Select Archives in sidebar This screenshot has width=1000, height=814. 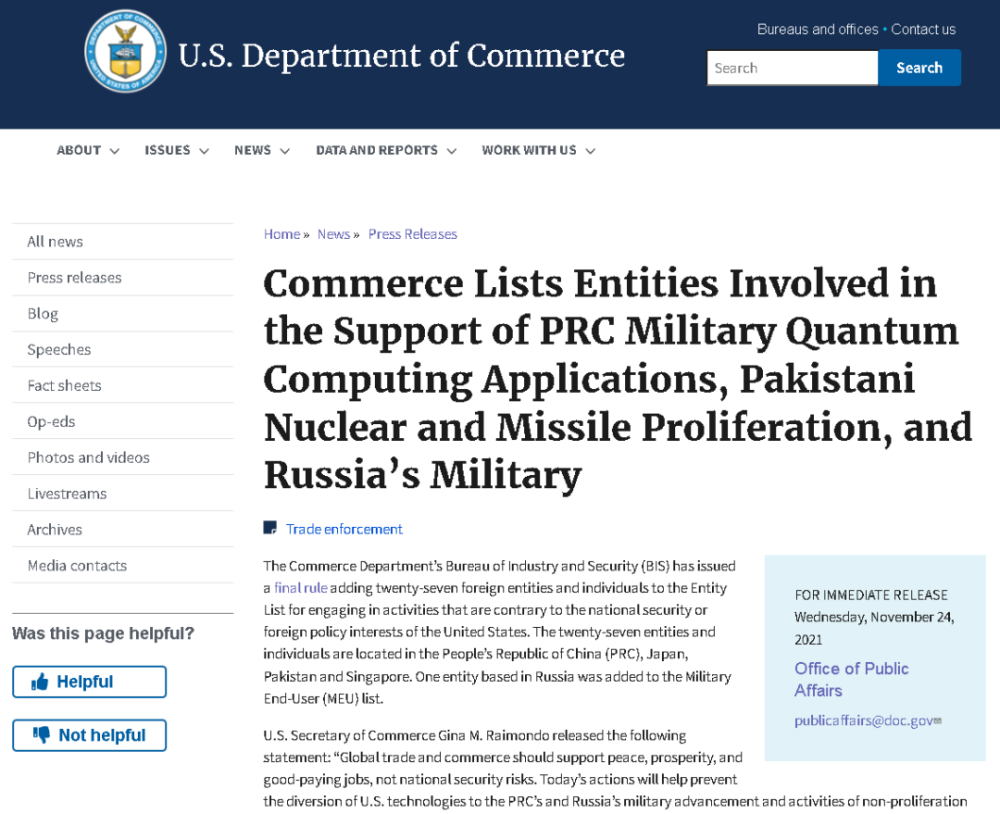point(122,529)
